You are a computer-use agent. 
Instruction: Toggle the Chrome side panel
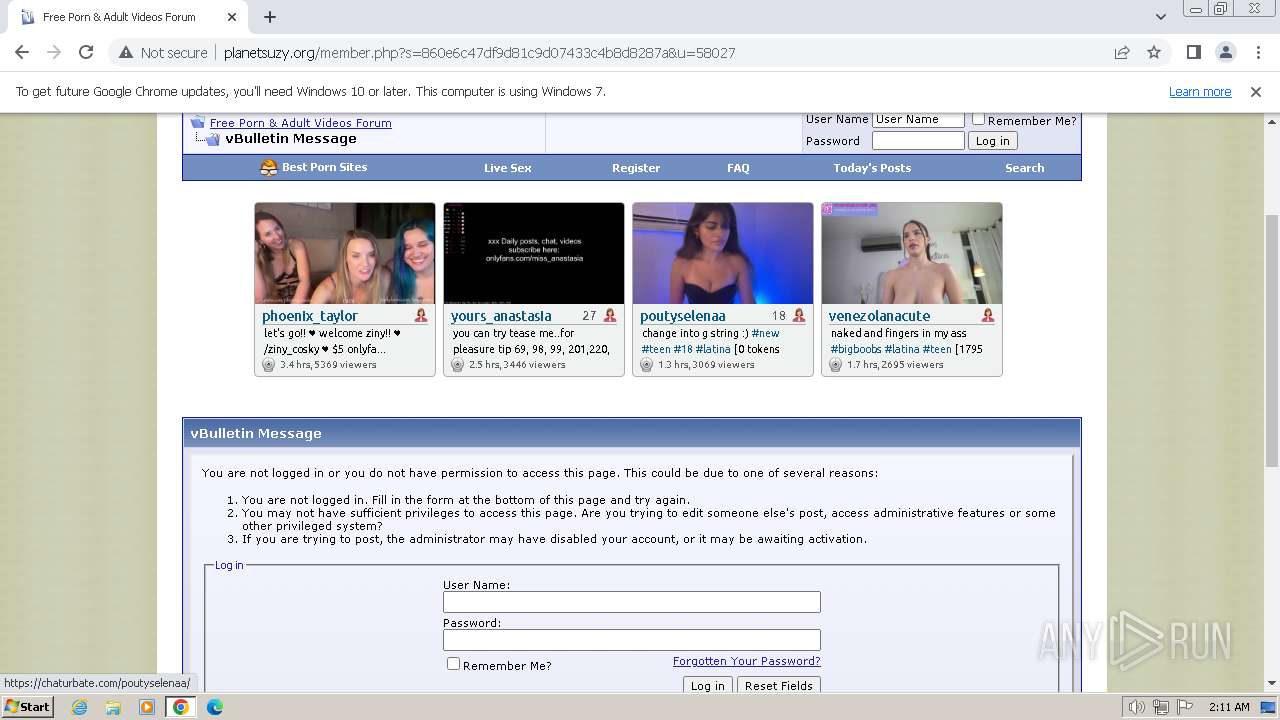point(1193,52)
